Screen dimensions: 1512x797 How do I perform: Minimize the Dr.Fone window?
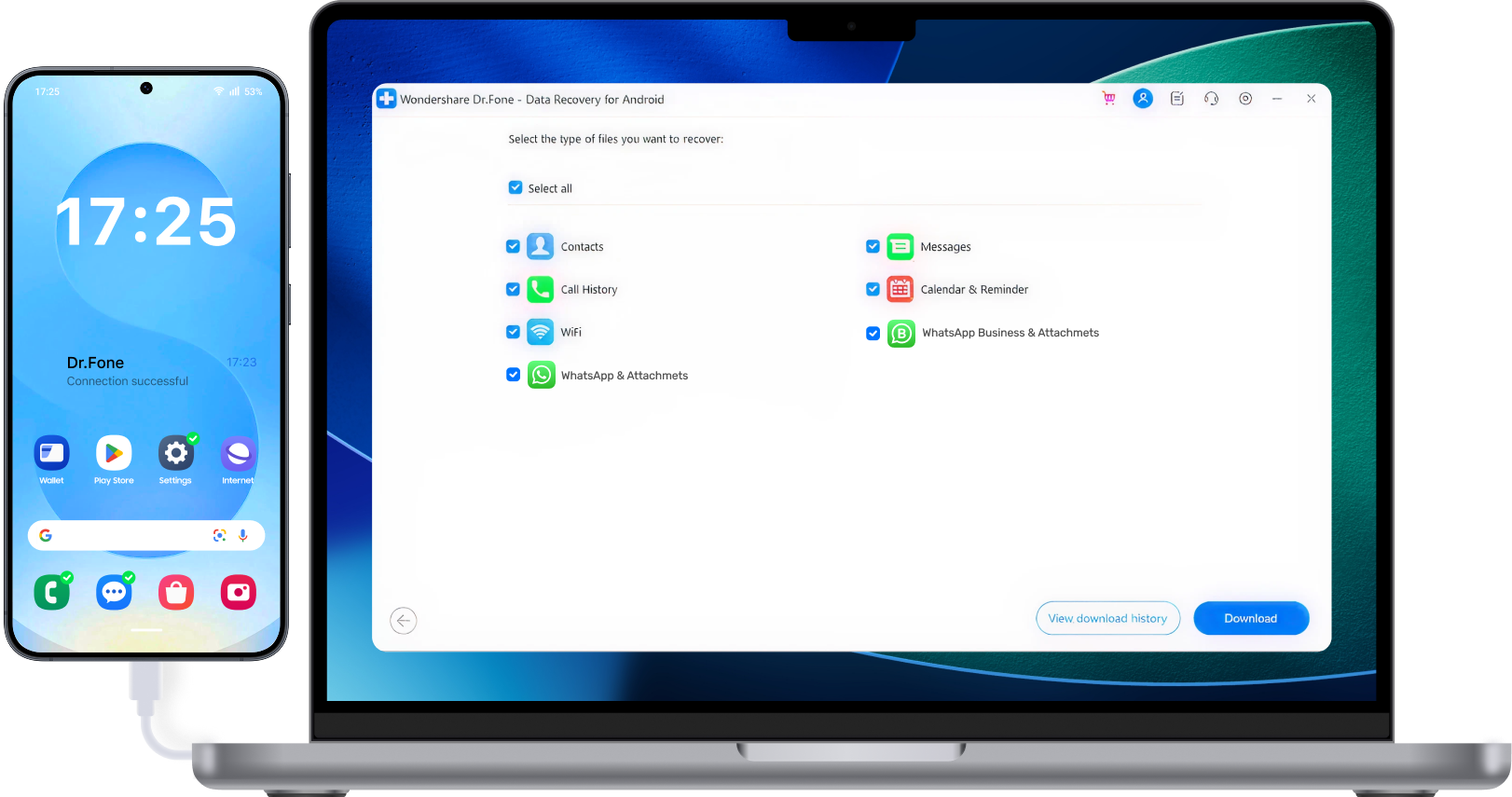[x=1277, y=99]
